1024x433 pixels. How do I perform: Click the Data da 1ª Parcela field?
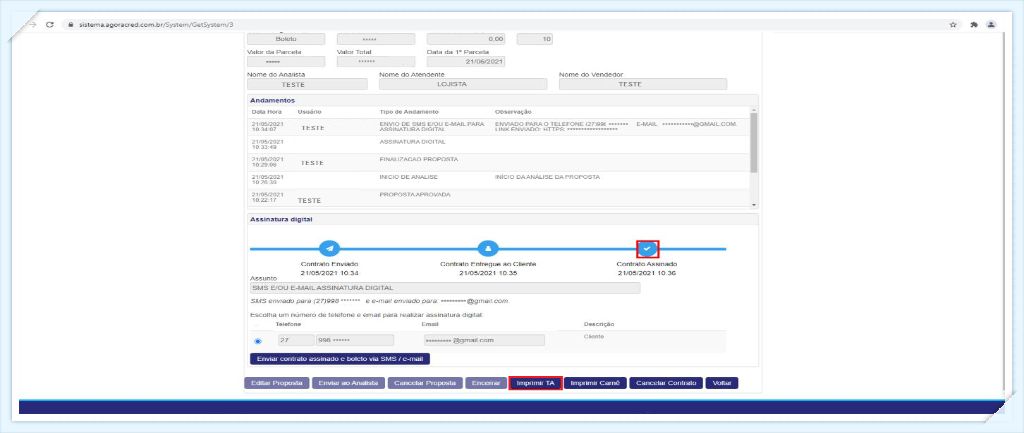[466, 61]
